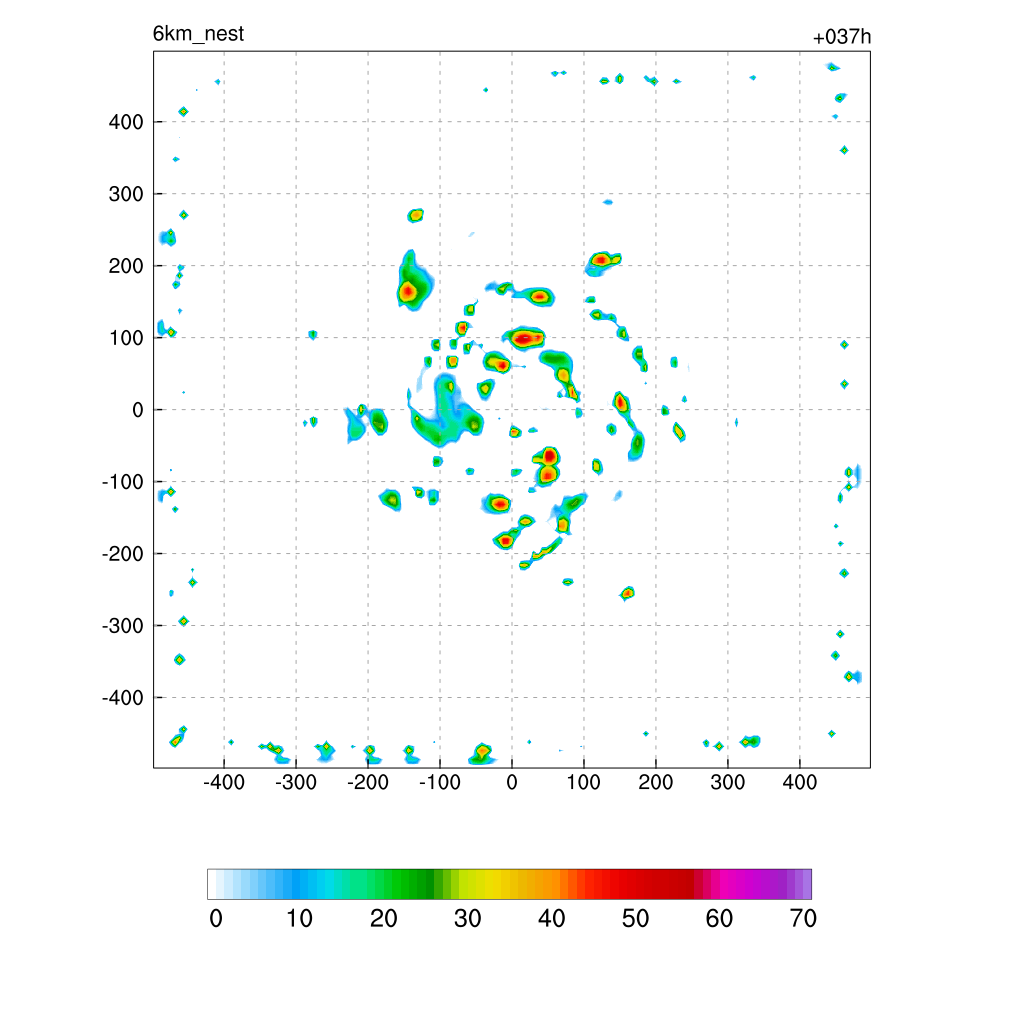Click the colorbar value label "50"

coord(635,919)
